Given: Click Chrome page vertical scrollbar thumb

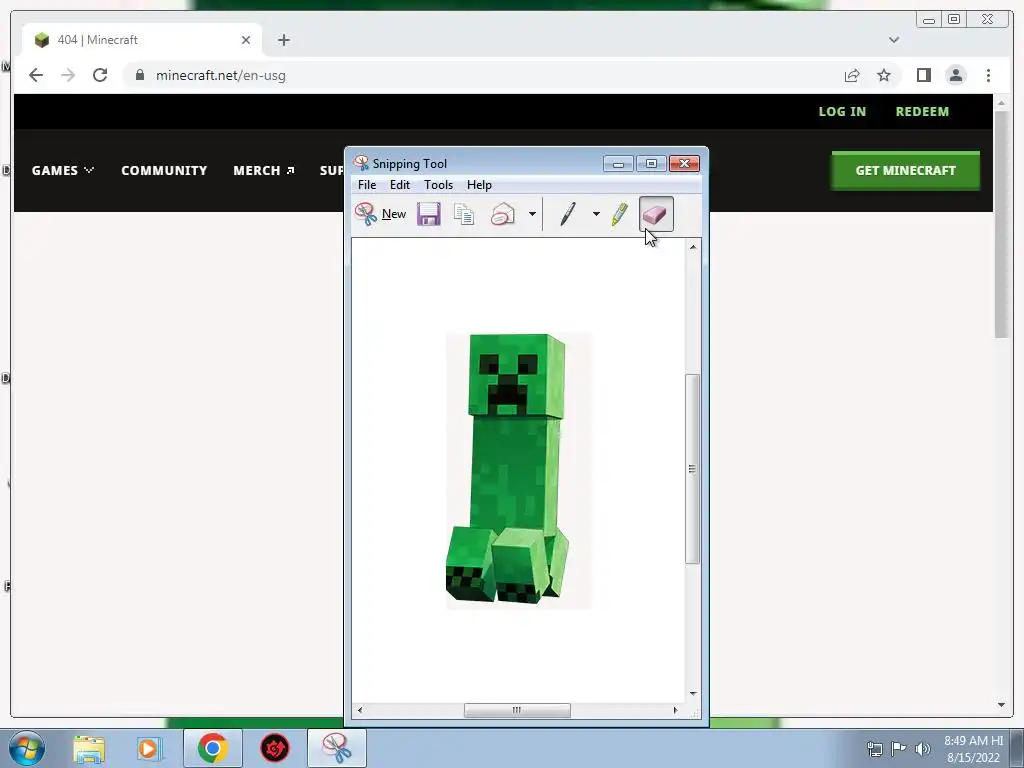Looking at the screenshot, I should coord(1002,224).
